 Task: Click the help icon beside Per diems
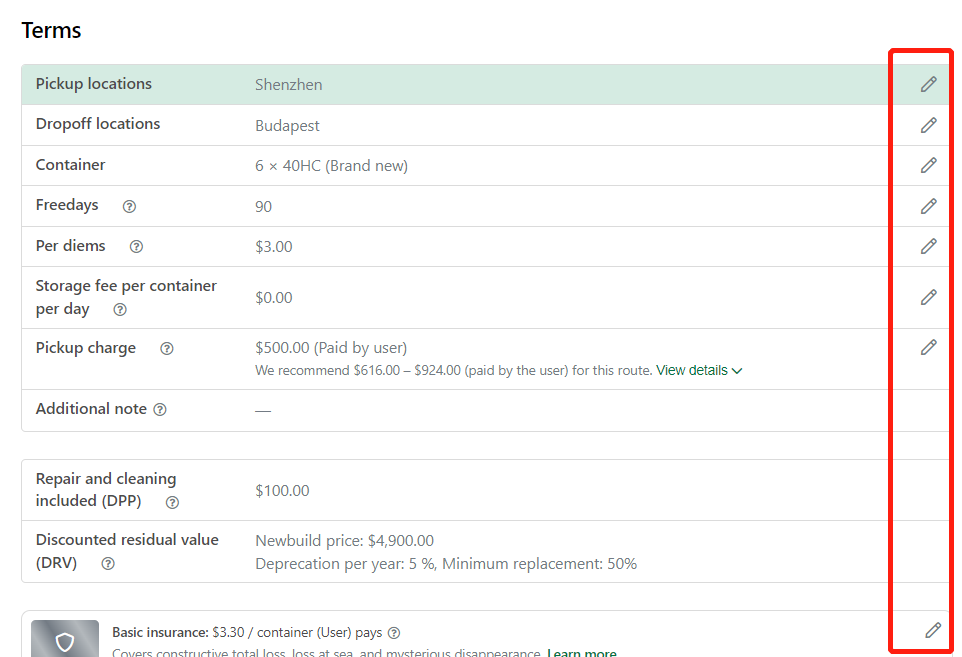pyautogui.click(x=137, y=246)
